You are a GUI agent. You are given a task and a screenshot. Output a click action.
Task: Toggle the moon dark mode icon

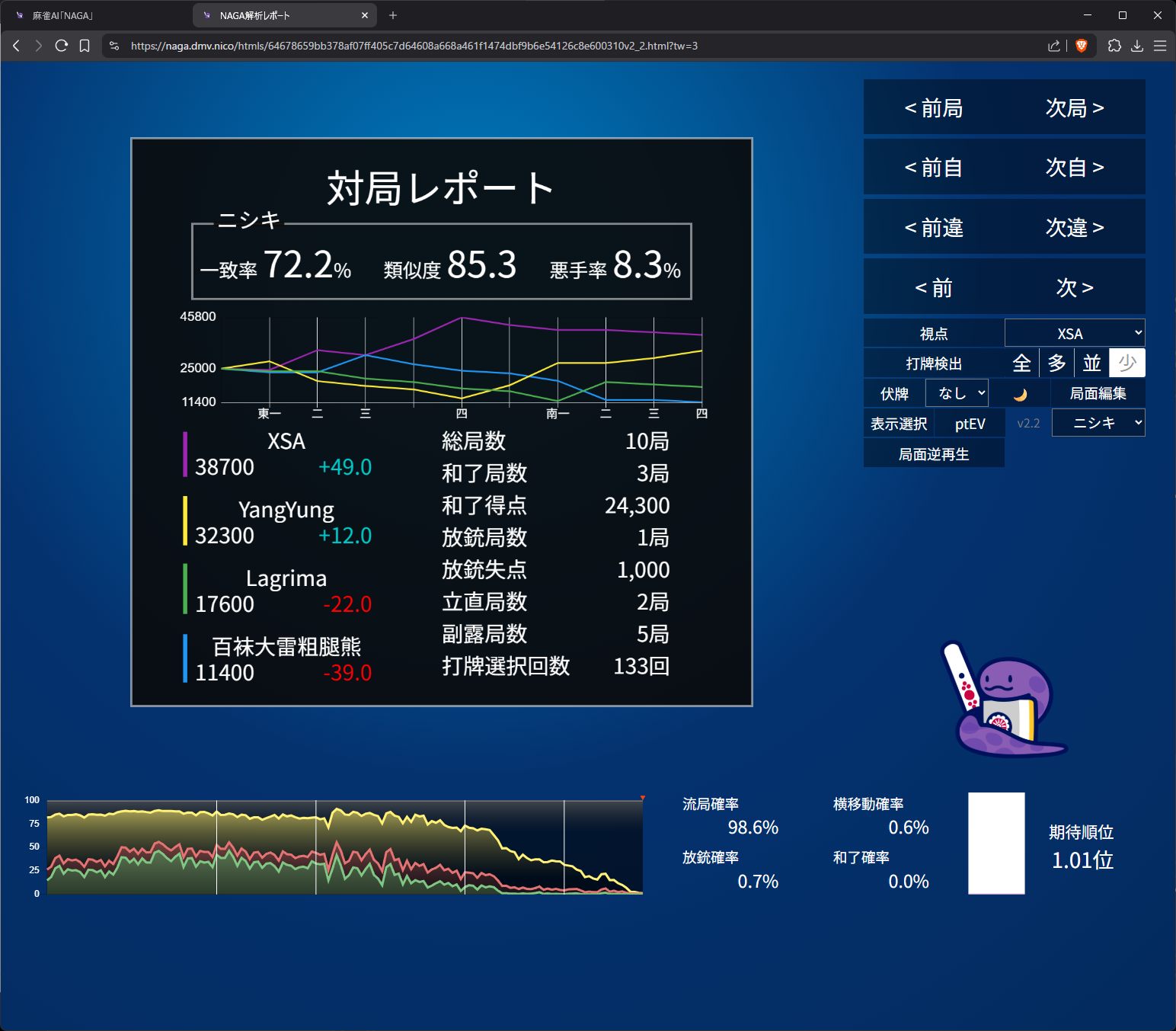pyautogui.click(x=1020, y=394)
